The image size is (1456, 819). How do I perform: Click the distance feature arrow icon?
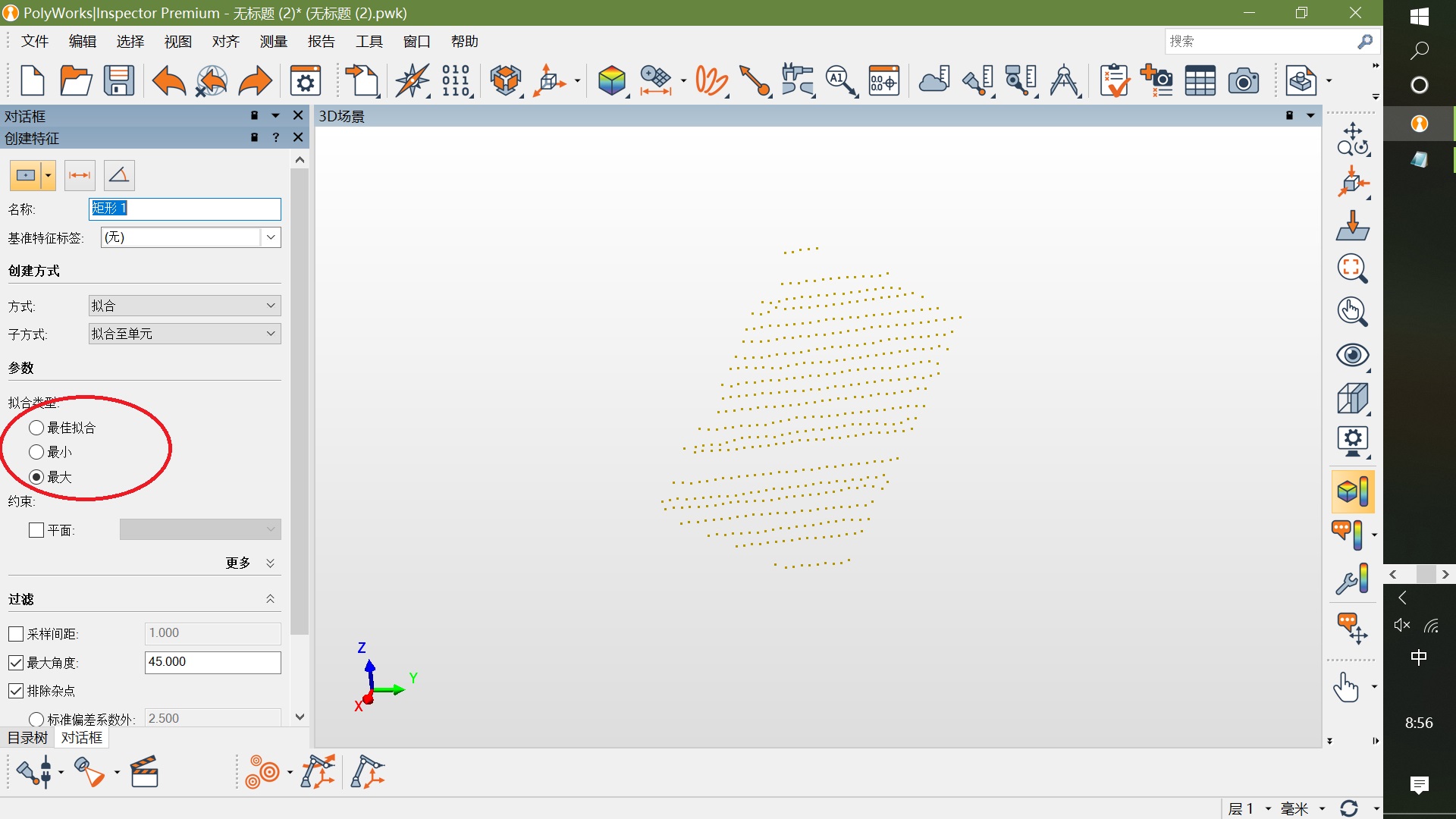[80, 175]
